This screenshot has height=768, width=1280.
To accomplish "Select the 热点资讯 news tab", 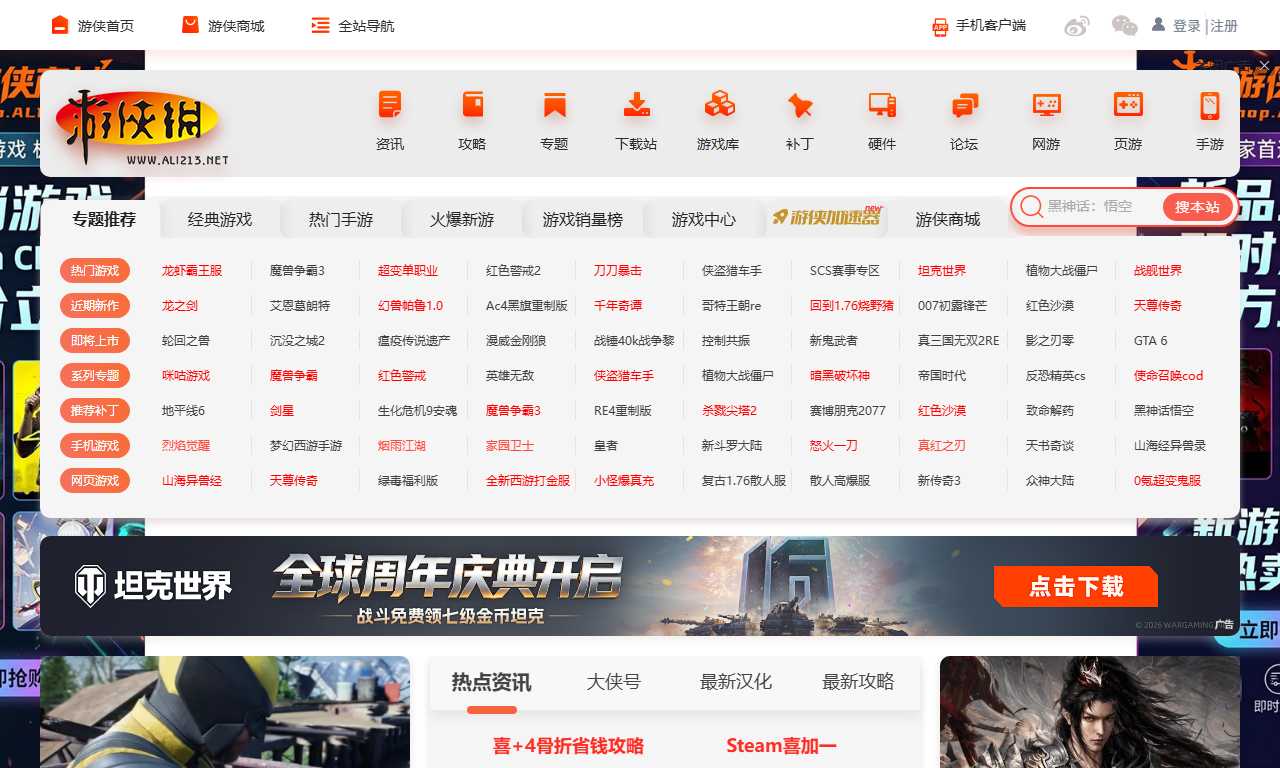I will [x=491, y=682].
